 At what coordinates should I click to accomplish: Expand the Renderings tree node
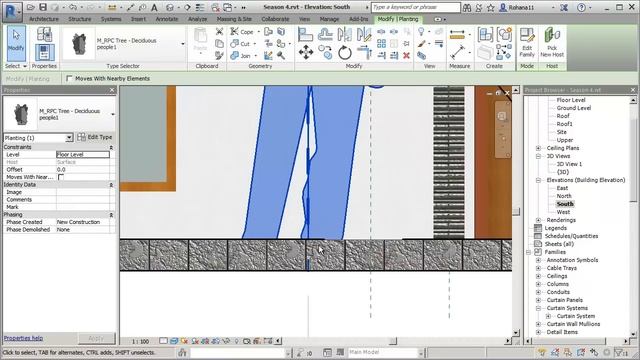click(538, 220)
